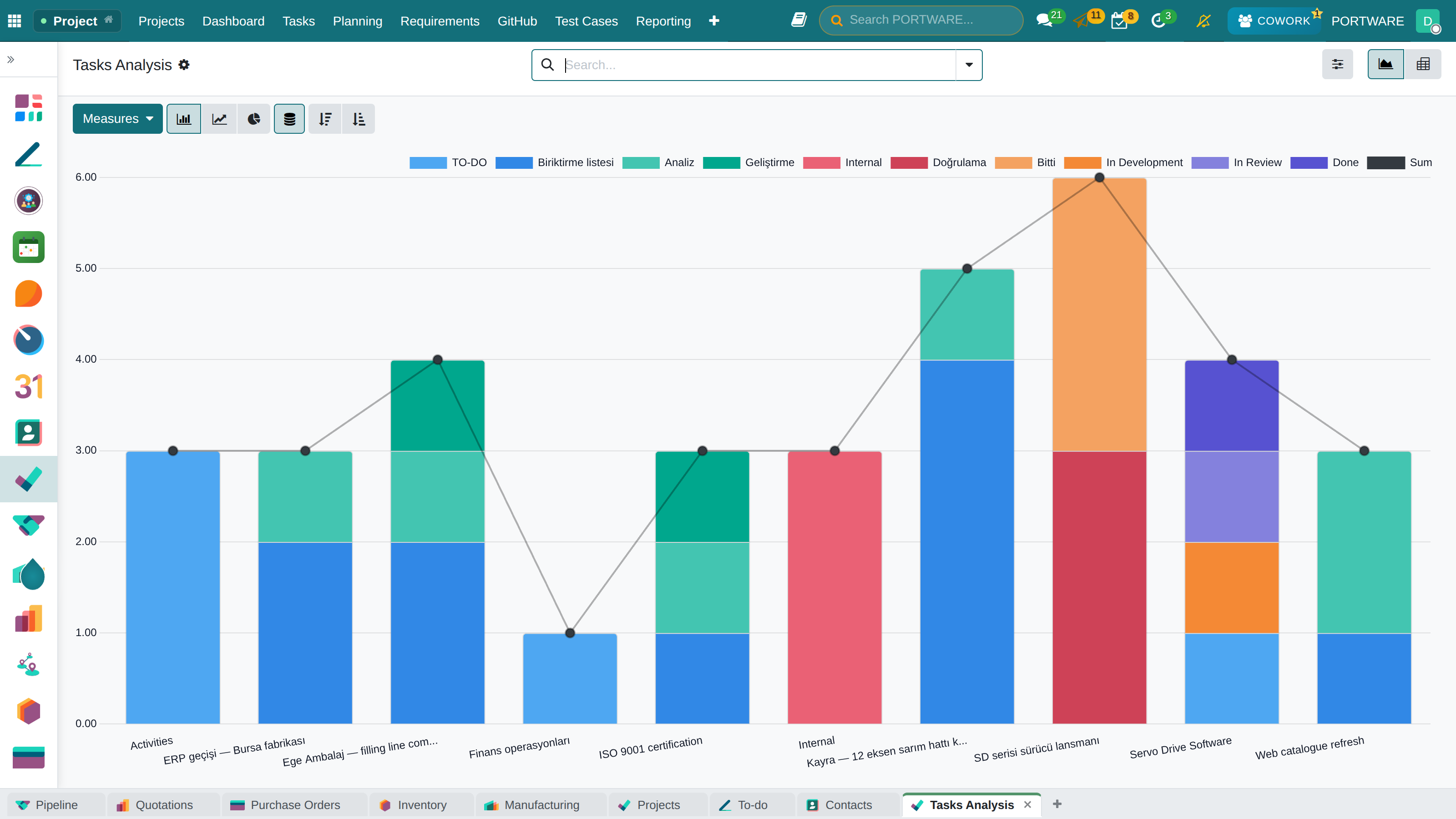Switch chart to pie chart mode

pyautogui.click(x=254, y=119)
